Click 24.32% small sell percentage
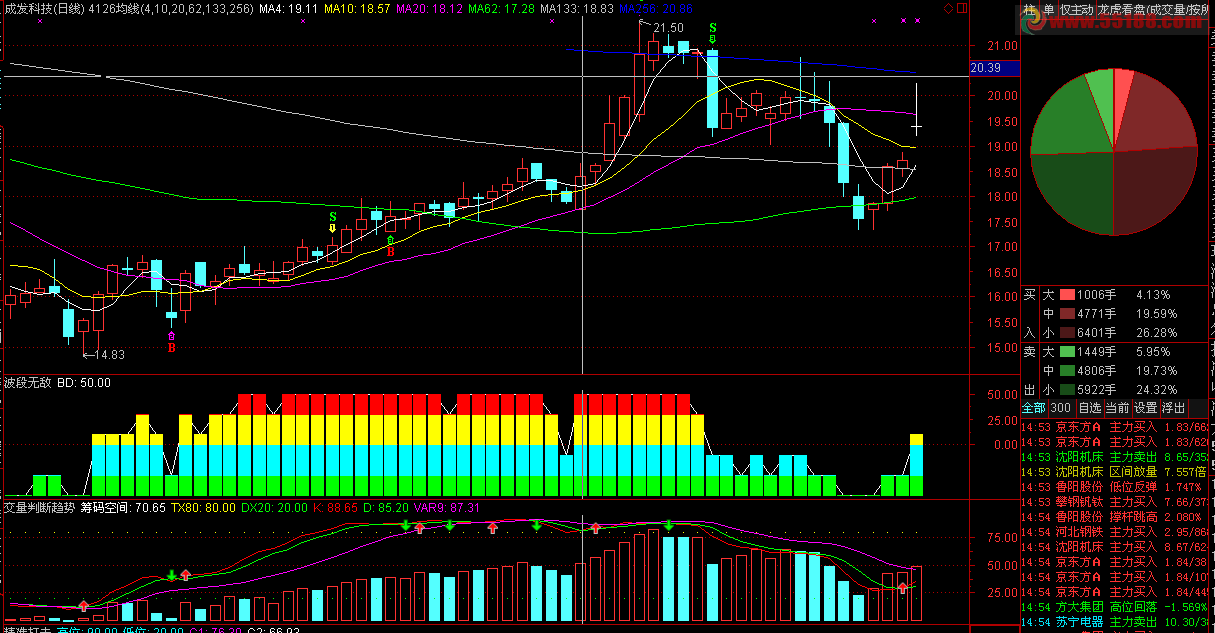Image resolution: width=1215 pixels, height=633 pixels. point(1156,390)
